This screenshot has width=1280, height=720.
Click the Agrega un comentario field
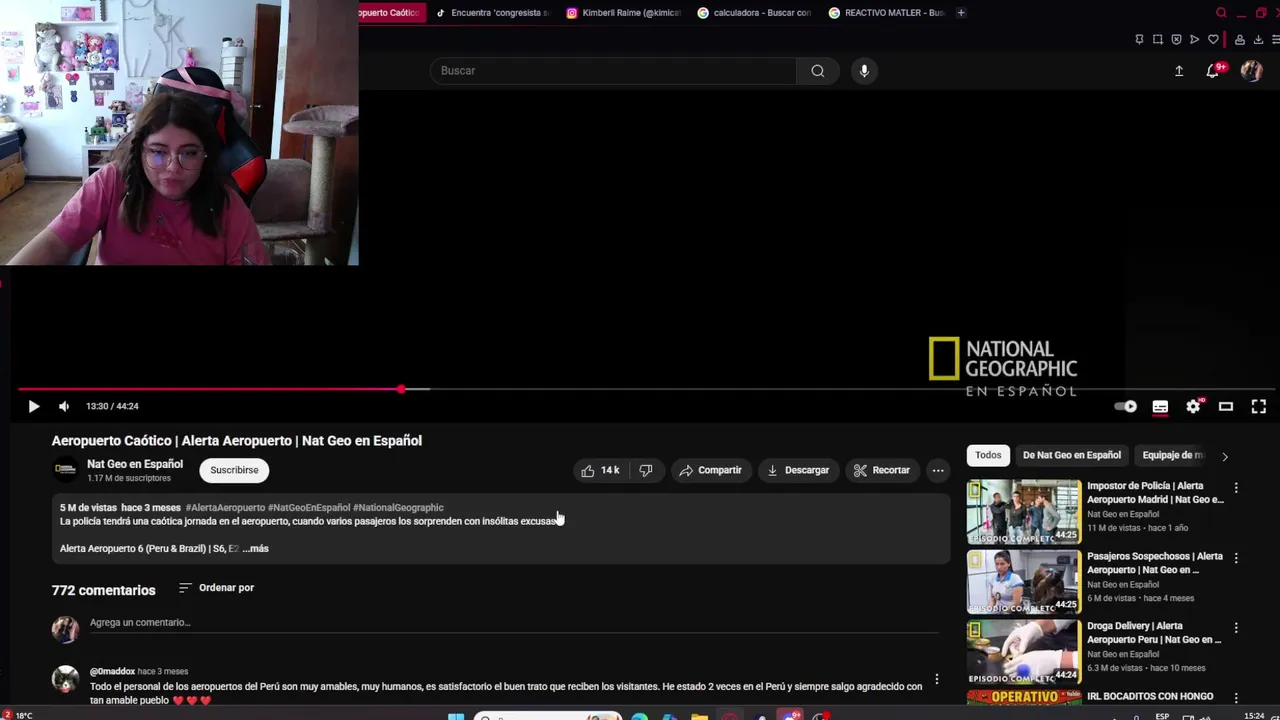(514, 622)
